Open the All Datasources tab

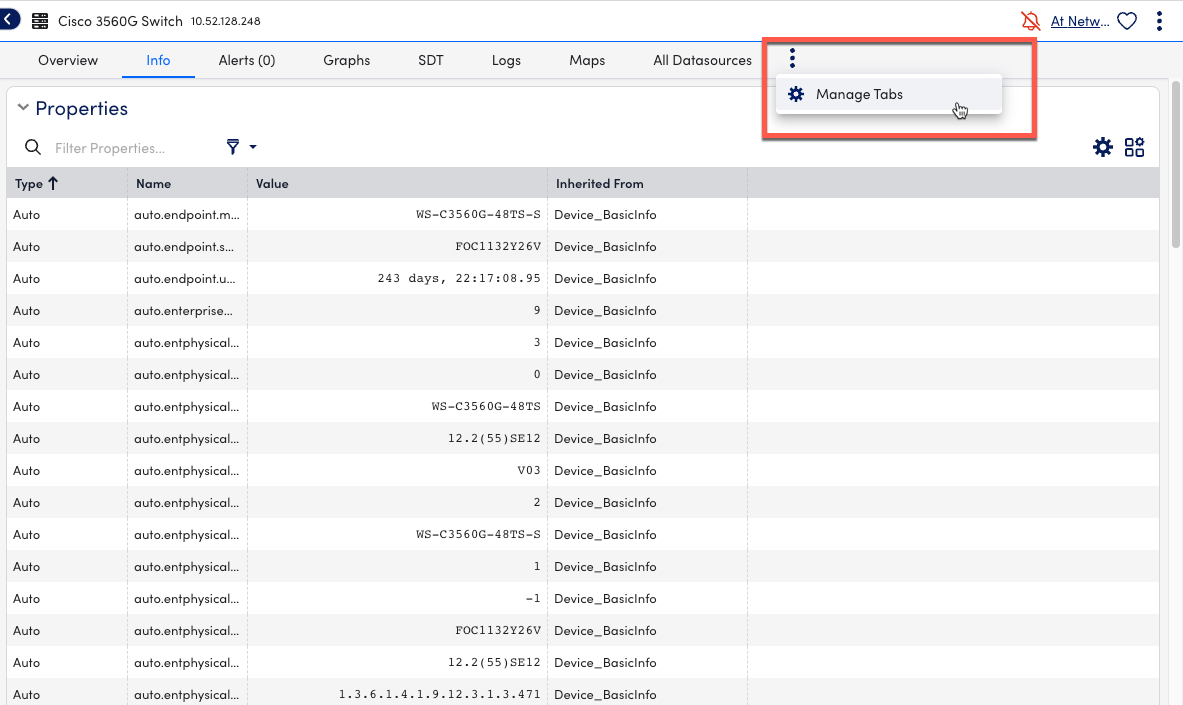702,60
